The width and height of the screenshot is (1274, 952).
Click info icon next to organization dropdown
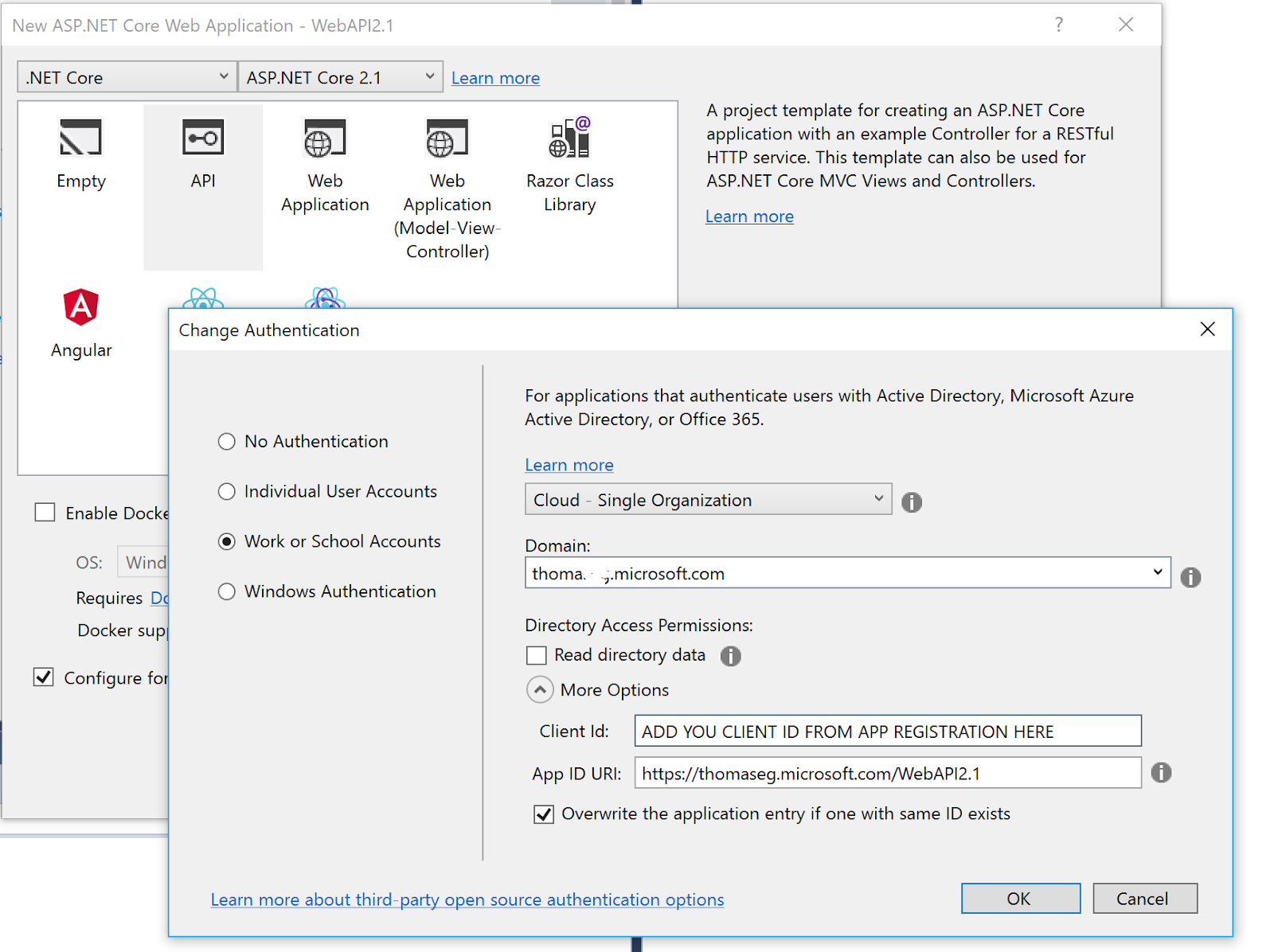click(912, 502)
